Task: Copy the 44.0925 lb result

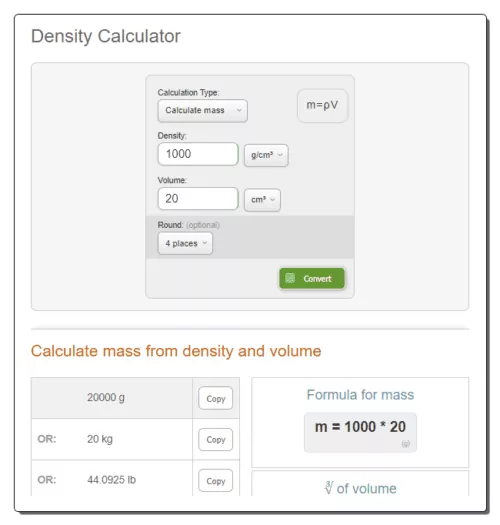Action: tap(215, 481)
